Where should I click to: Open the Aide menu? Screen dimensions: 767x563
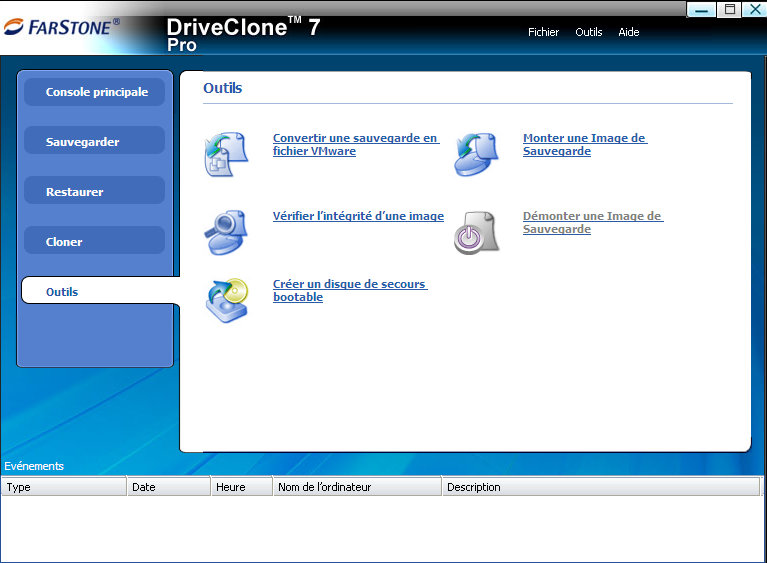[x=629, y=32]
